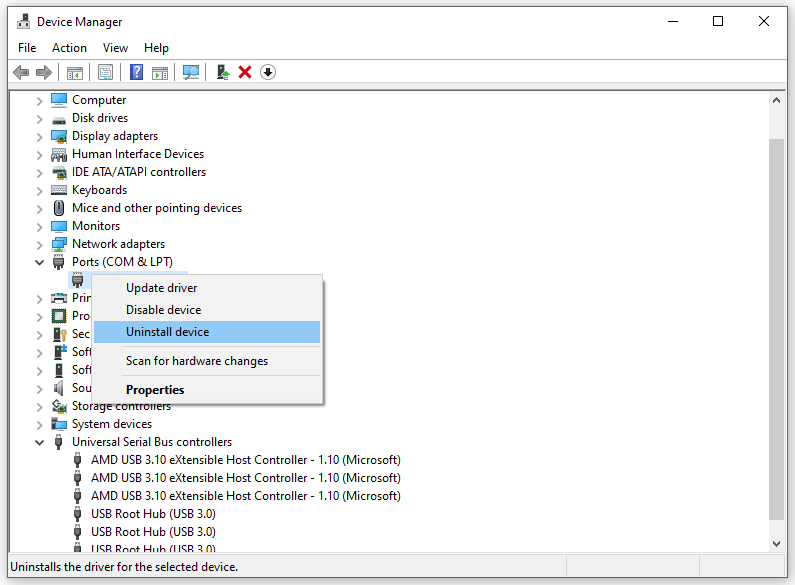
Task: Choose Scan for hardware changes in context menu
Action: click(207, 361)
